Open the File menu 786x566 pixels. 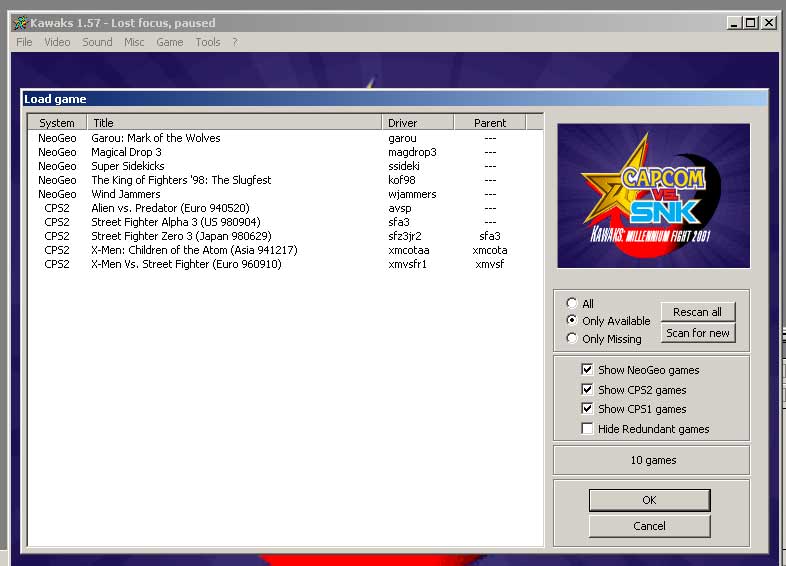(x=24, y=42)
